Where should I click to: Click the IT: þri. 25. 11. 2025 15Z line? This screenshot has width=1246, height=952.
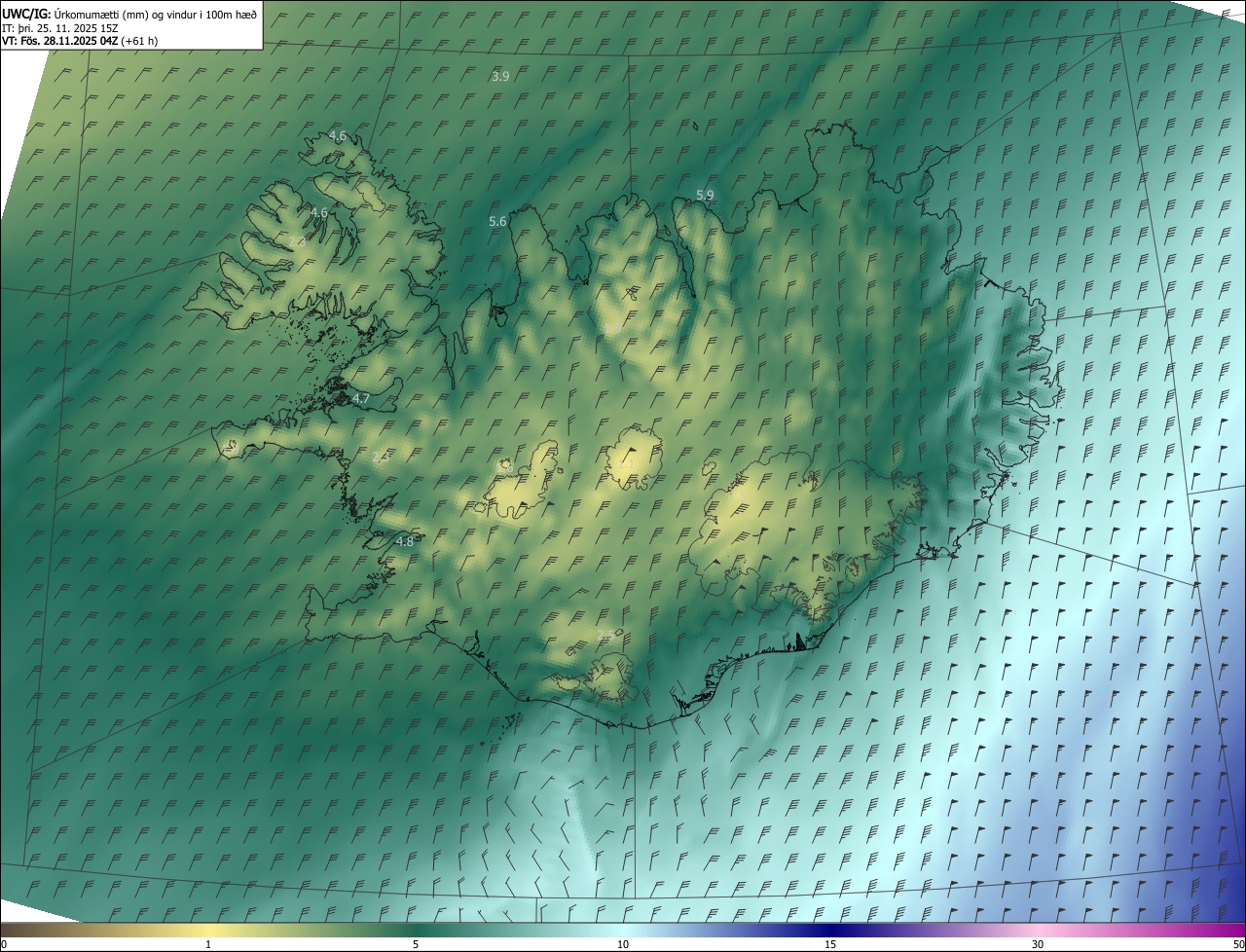pos(59,27)
